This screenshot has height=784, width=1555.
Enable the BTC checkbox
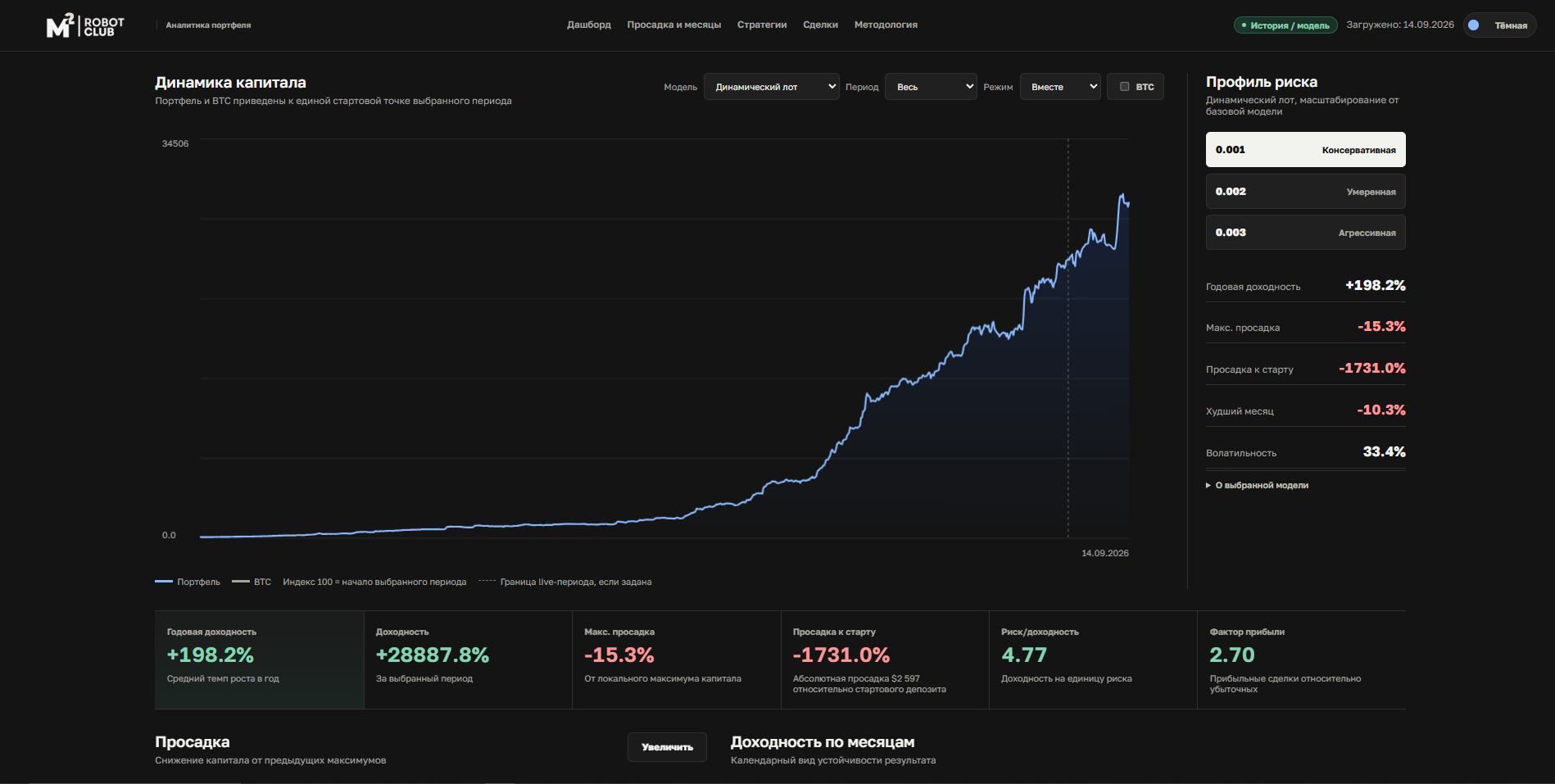1125,87
